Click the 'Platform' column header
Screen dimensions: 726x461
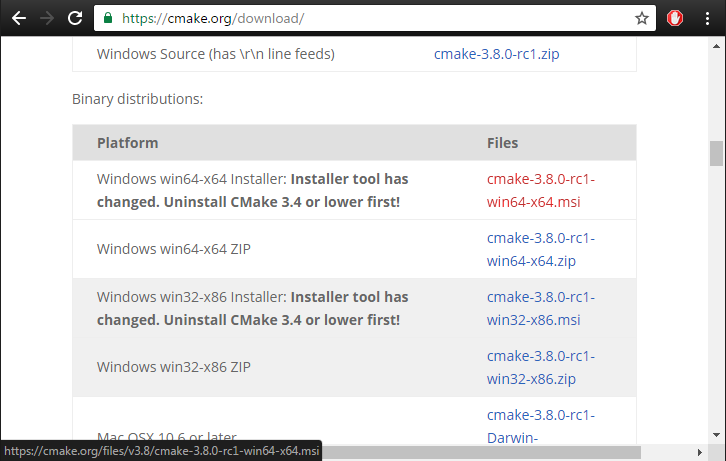coord(127,143)
